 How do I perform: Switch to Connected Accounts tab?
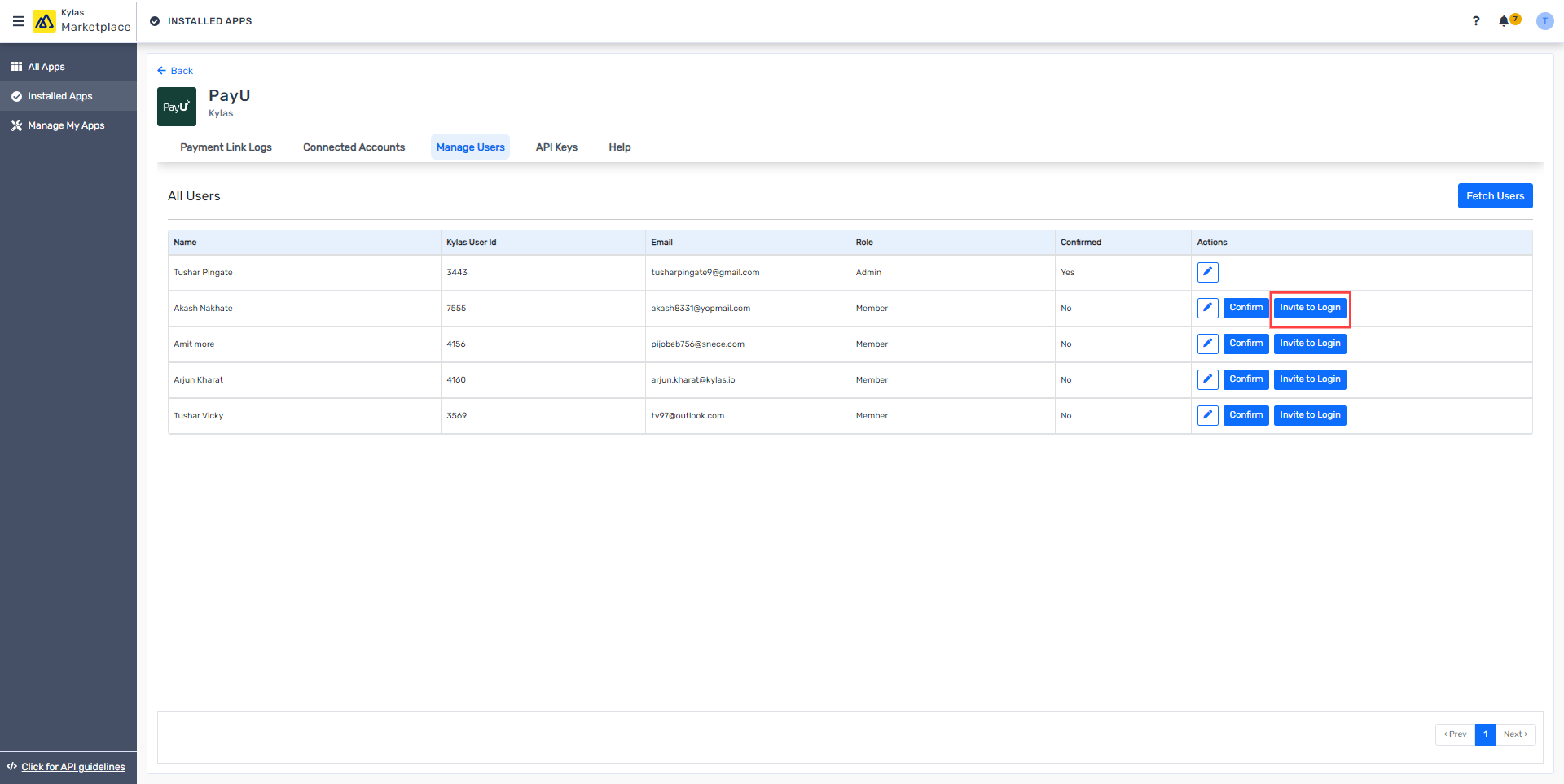(354, 147)
